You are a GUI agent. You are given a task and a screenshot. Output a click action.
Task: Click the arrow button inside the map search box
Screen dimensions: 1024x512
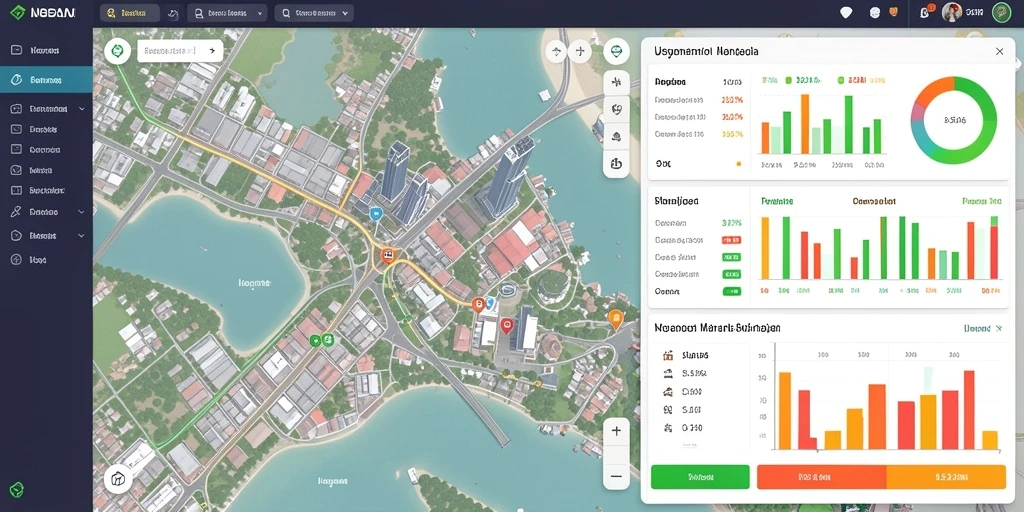pyautogui.click(x=212, y=50)
